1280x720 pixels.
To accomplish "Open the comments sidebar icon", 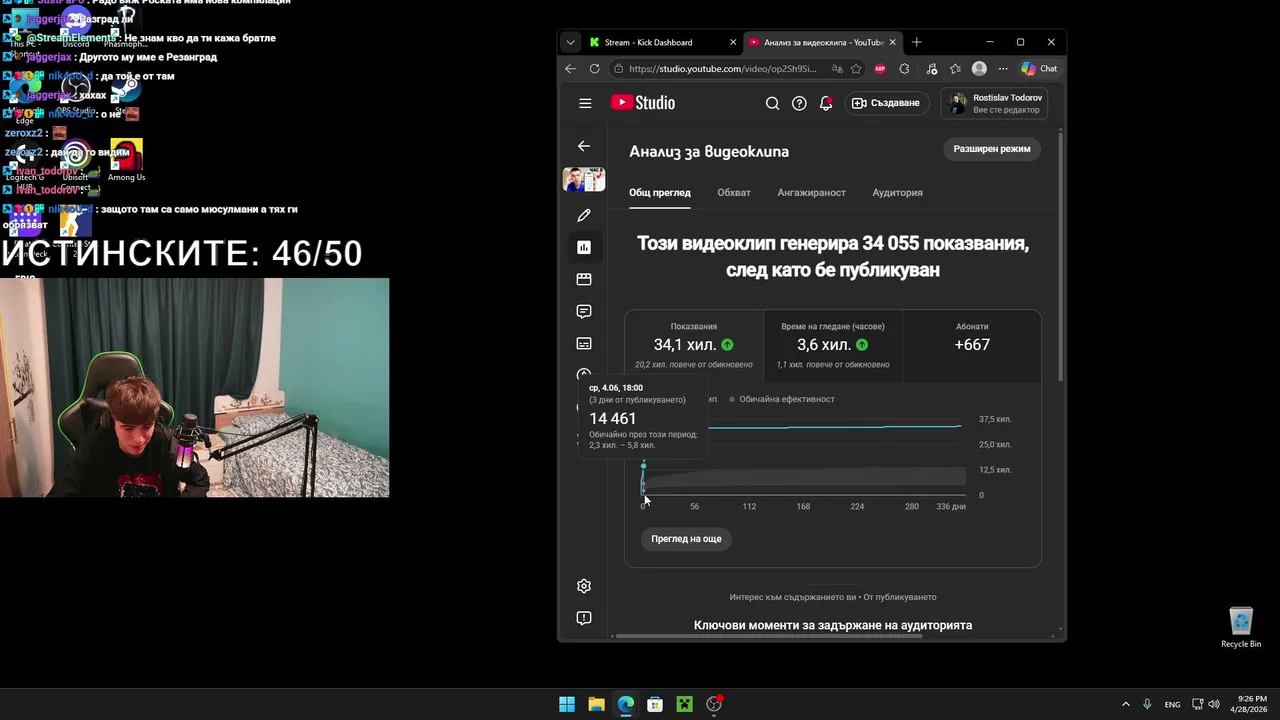I will [x=584, y=311].
